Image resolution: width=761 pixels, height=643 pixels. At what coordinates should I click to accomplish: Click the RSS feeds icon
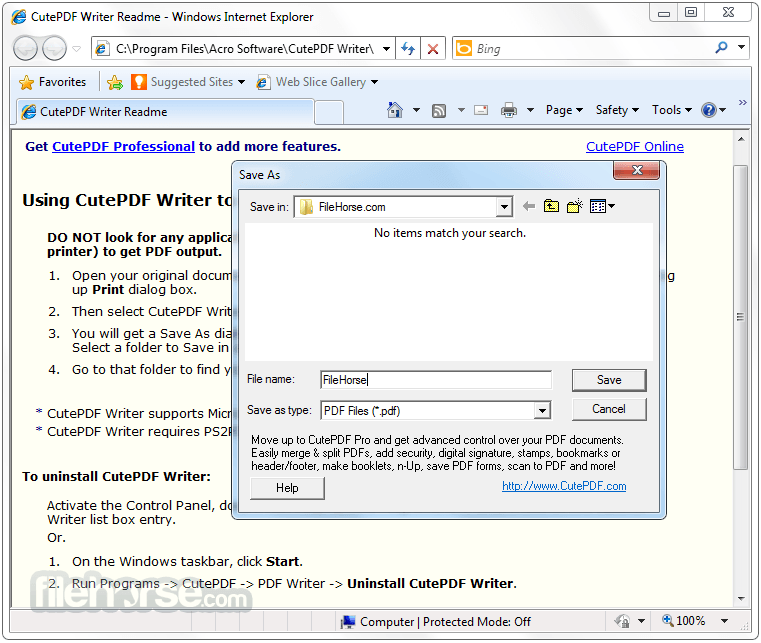439,111
